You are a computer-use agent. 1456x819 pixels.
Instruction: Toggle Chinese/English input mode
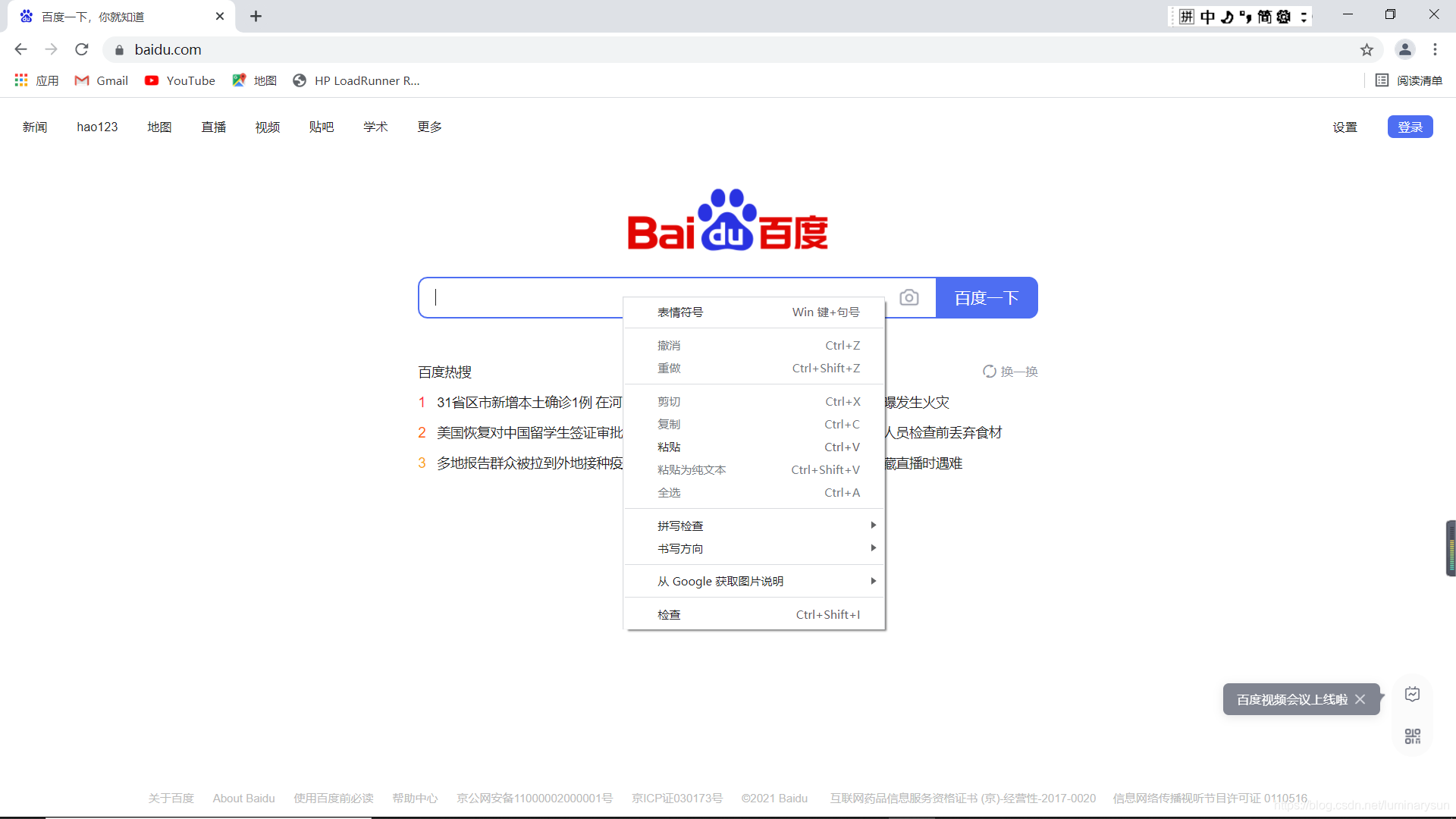(x=1207, y=16)
